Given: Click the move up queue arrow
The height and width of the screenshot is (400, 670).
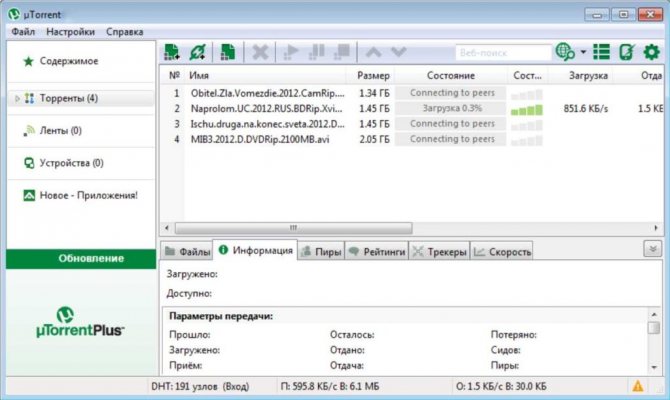Looking at the screenshot, I should 374,52.
